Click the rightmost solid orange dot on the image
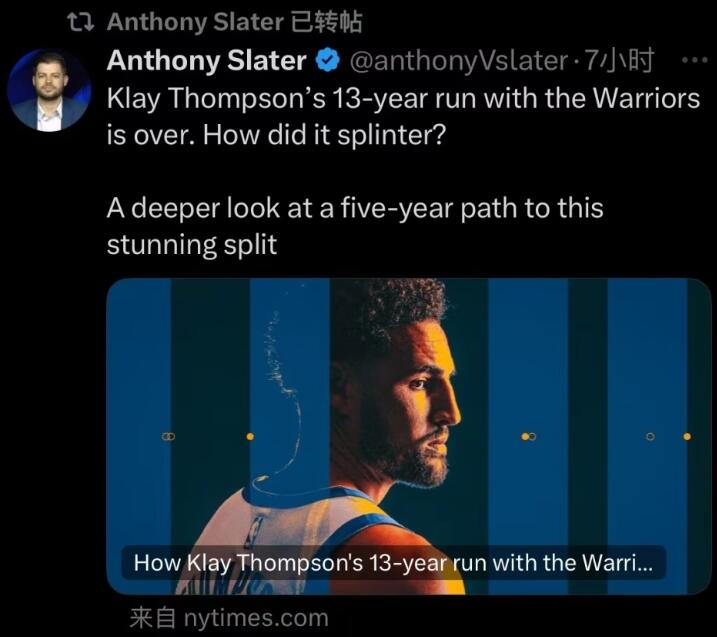 (687, 436)
